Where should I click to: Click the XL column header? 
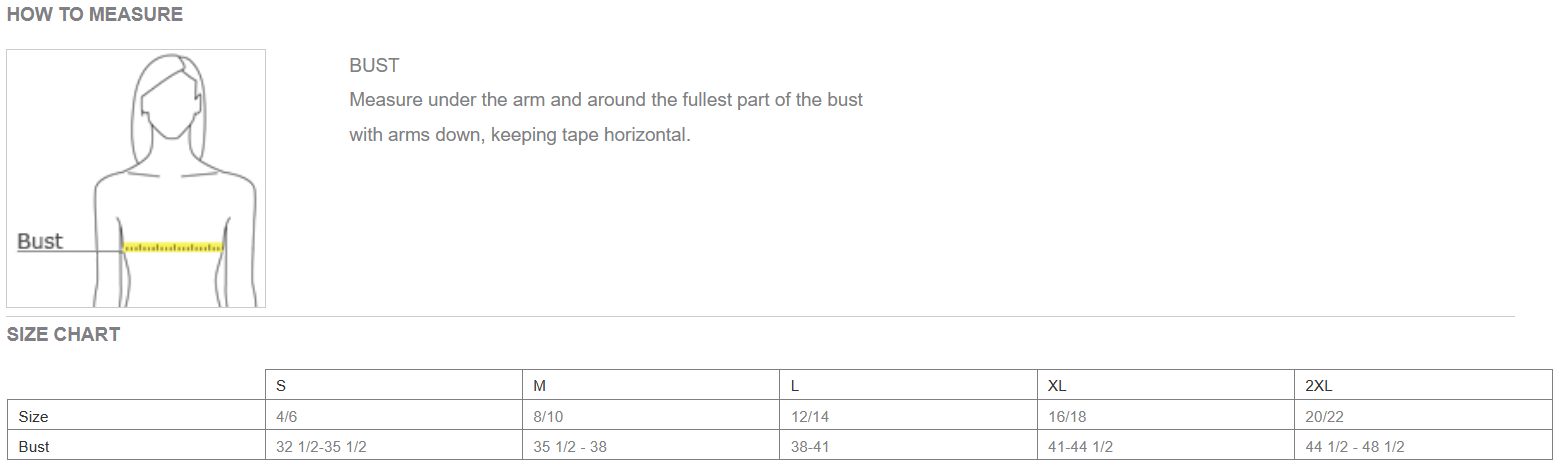1056,386
